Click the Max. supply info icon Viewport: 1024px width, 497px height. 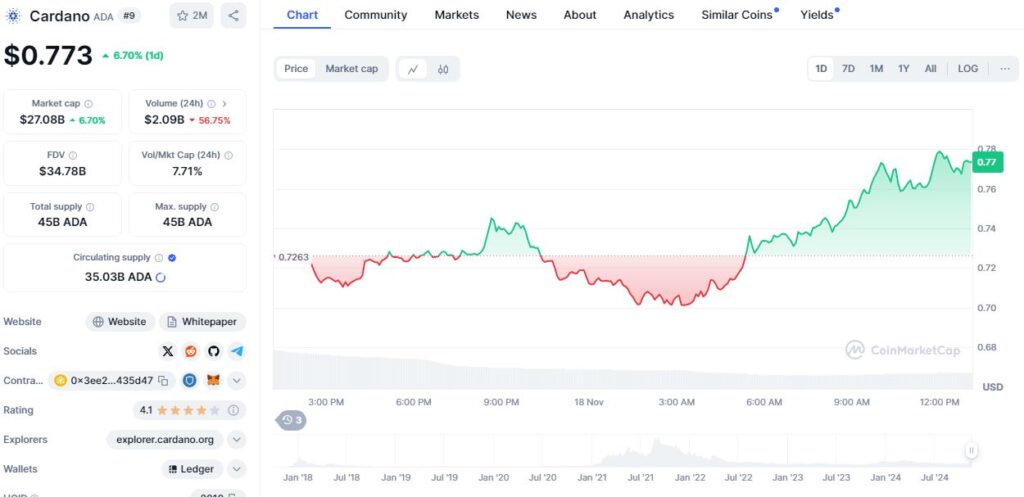tap(215, 207)
